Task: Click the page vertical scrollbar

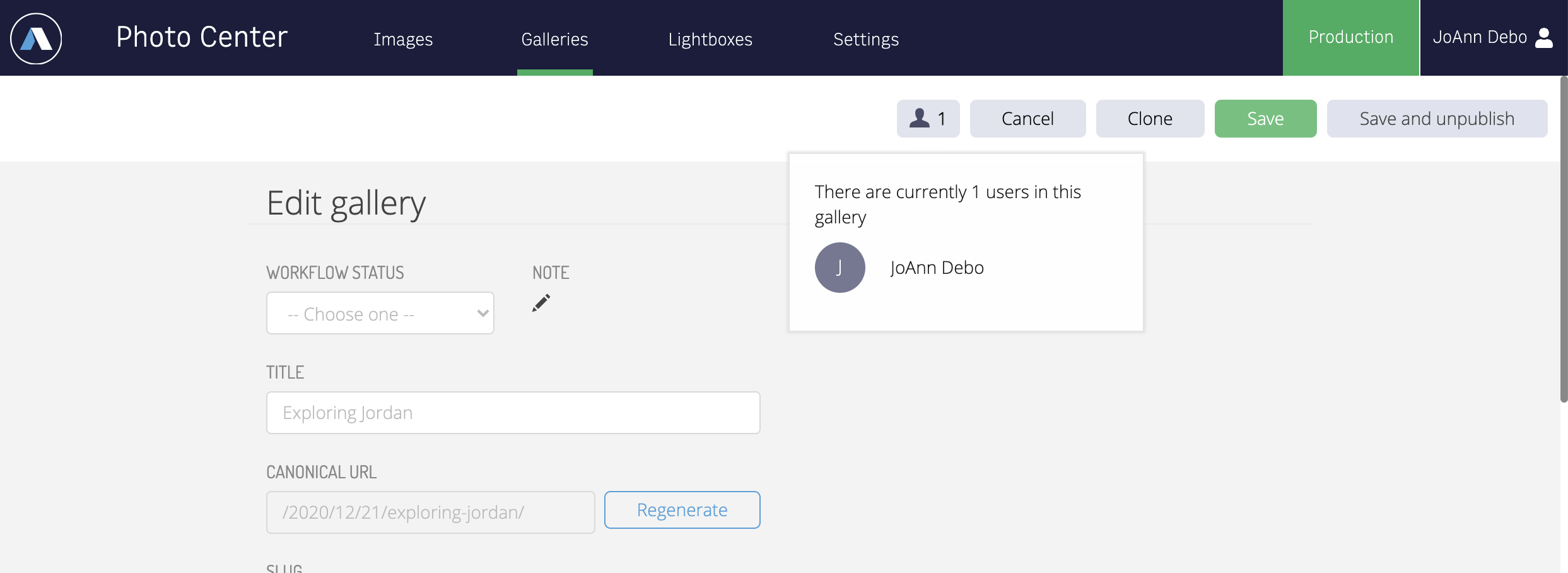Action: 1564,240
